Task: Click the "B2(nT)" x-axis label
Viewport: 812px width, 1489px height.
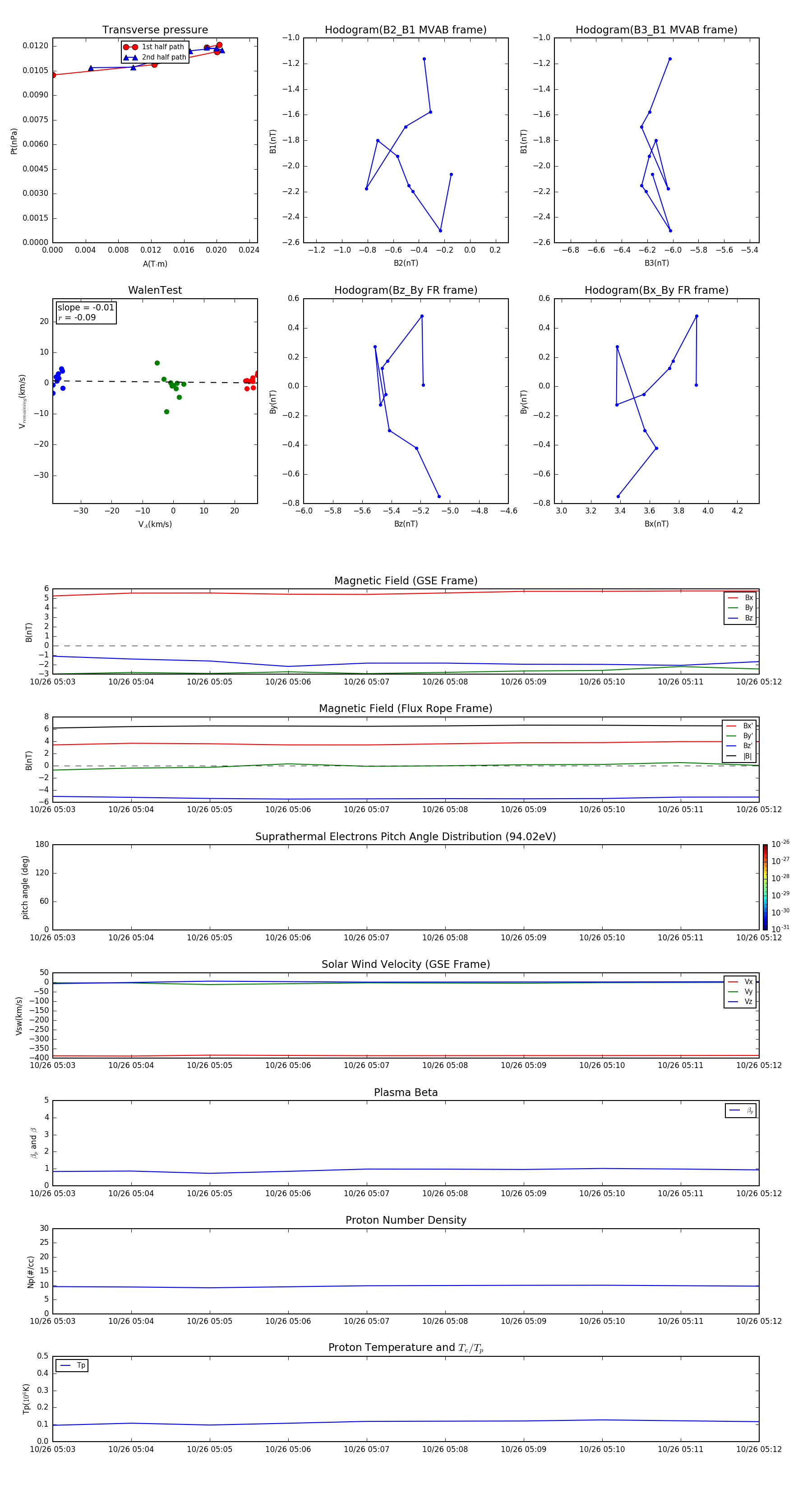Action: point(406,263)
